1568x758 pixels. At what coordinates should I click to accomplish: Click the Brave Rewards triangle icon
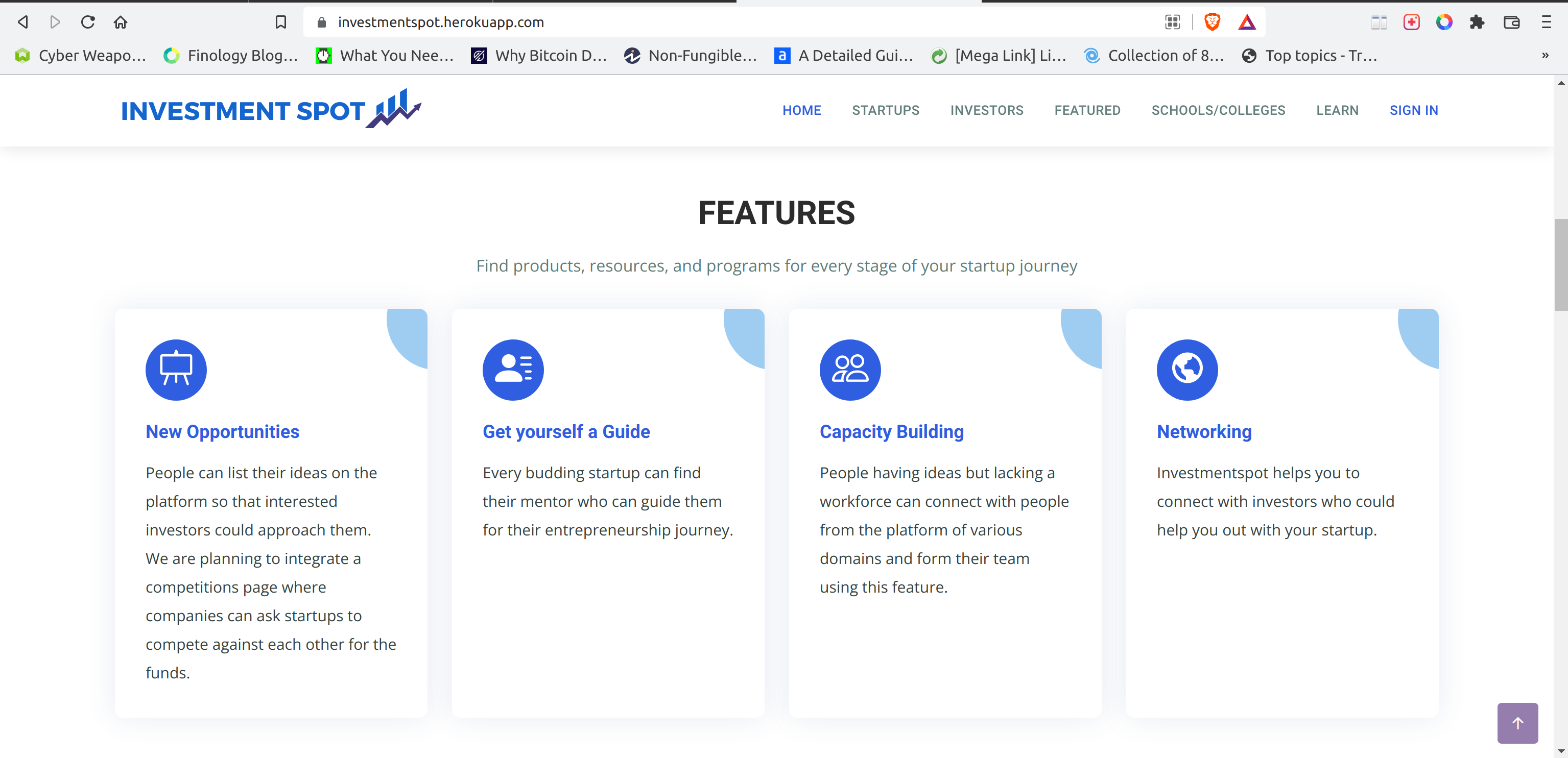click(1246, 22)
